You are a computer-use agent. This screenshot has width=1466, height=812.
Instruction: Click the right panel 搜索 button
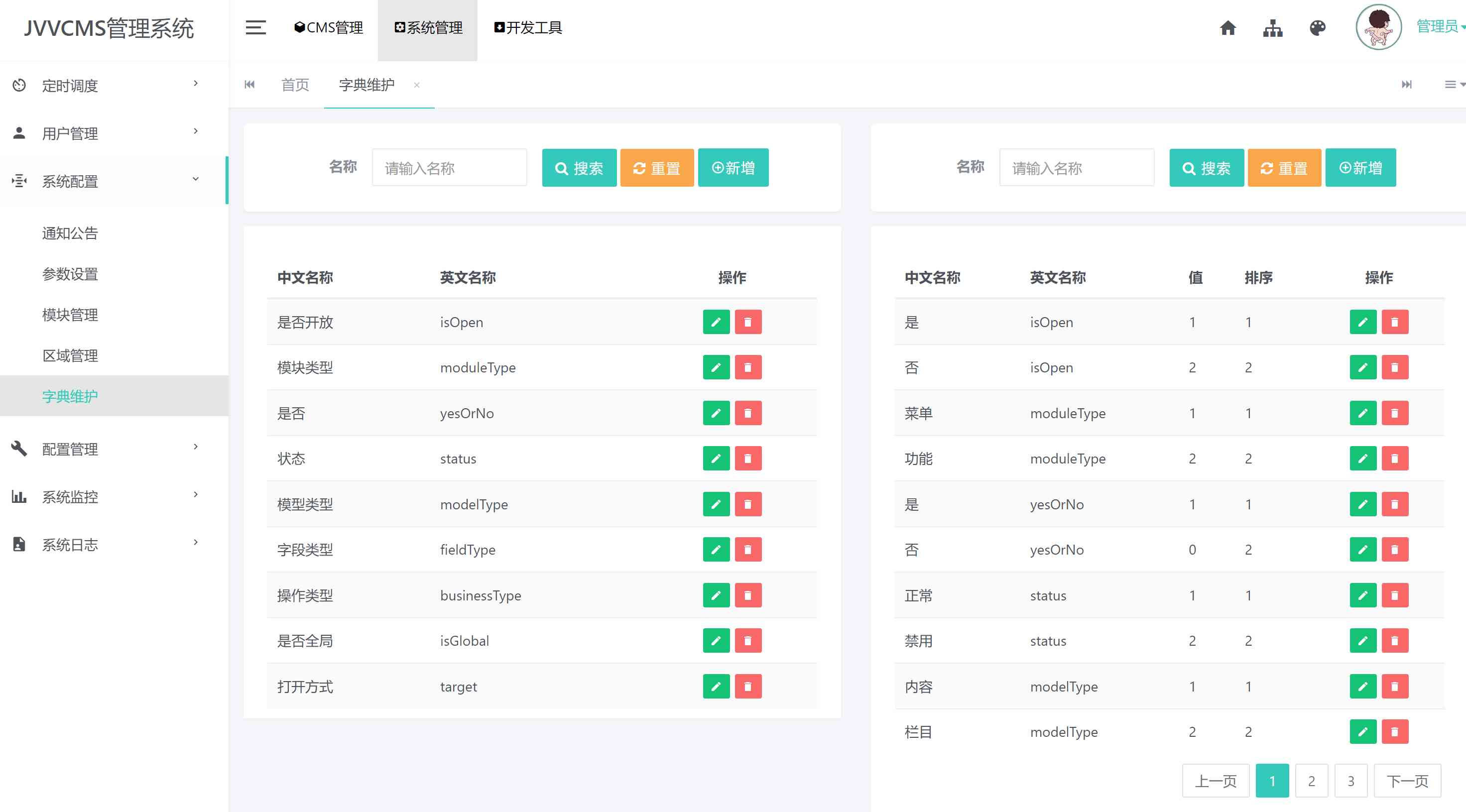click(x=1207, y=168)
